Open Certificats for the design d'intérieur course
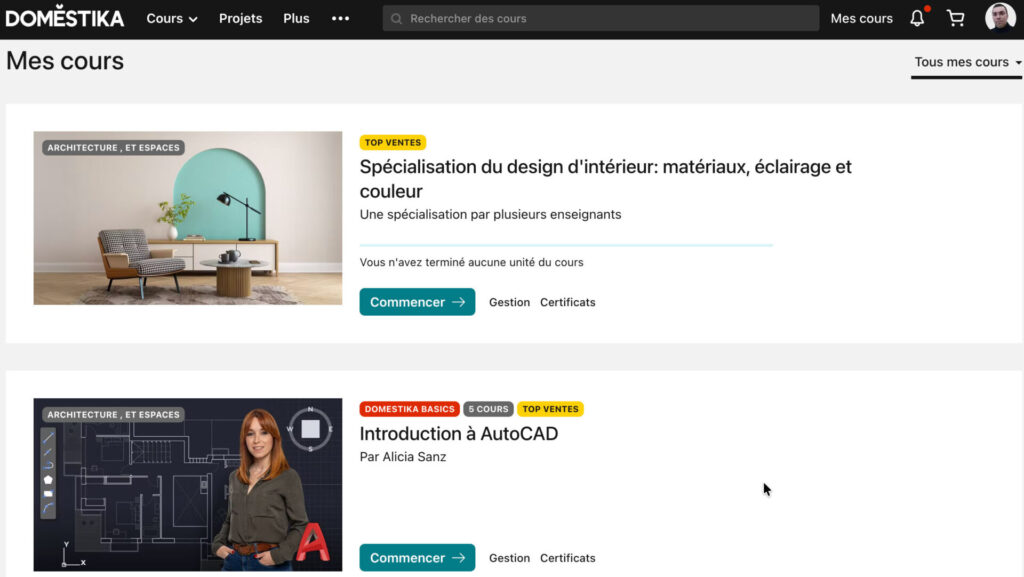This screenshot has height=577, width=1024. [568, 302]
